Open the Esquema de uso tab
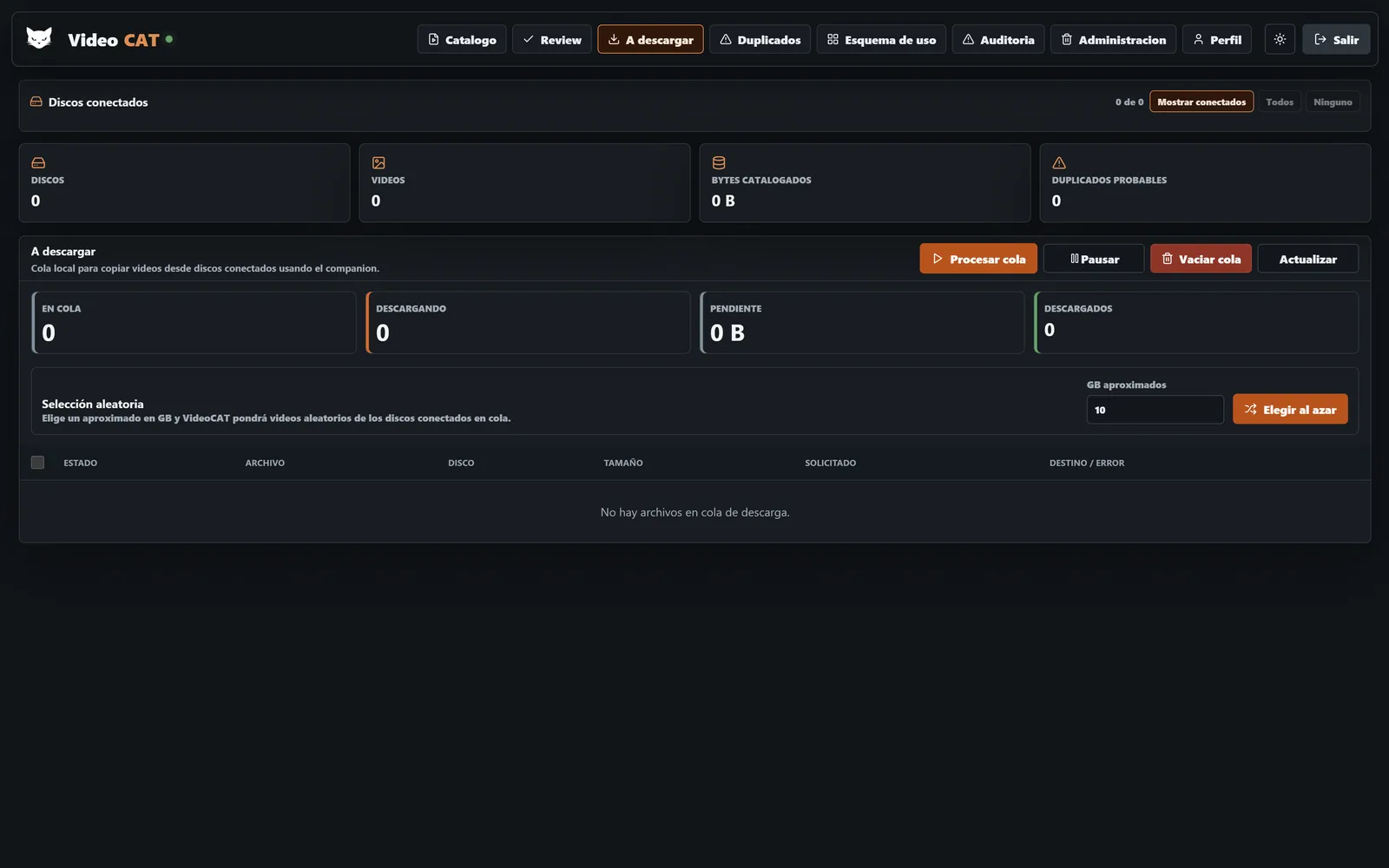Image resolution: width=1389 pixels, height=868 pixels. tap(881, 39)
